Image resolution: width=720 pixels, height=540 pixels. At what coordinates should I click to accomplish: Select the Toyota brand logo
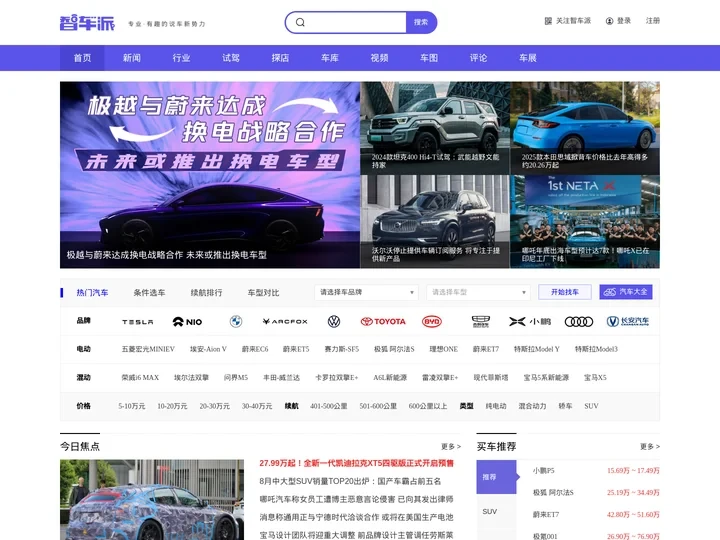coord(383,321)
